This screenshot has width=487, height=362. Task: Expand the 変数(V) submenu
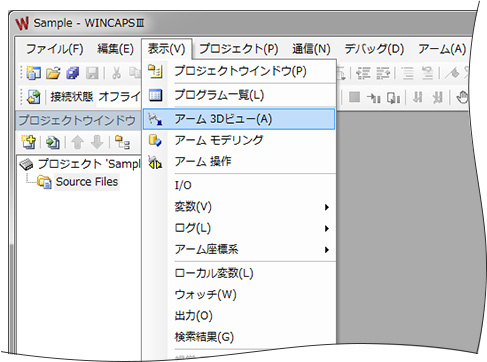[239, 207]
